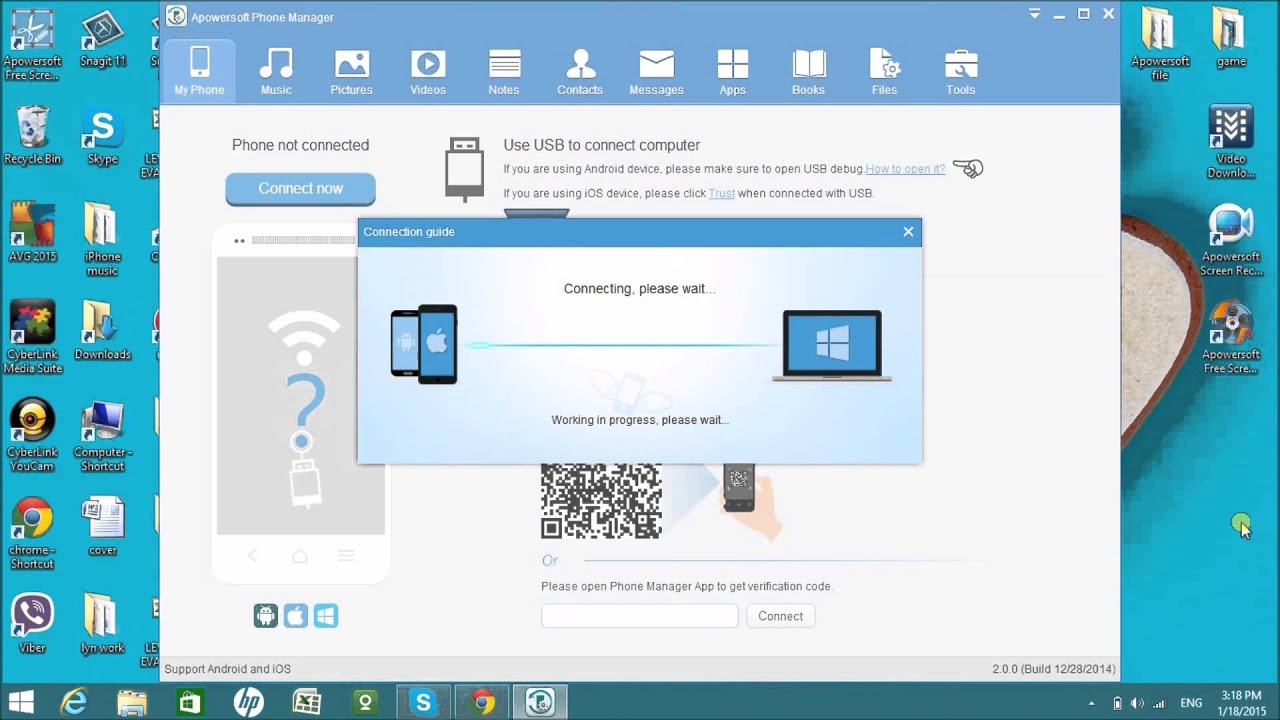The height and width of the screenshot is (720, 1280).
Task: Click 'Support Android and iOS' status text
Action: (228, 669)
